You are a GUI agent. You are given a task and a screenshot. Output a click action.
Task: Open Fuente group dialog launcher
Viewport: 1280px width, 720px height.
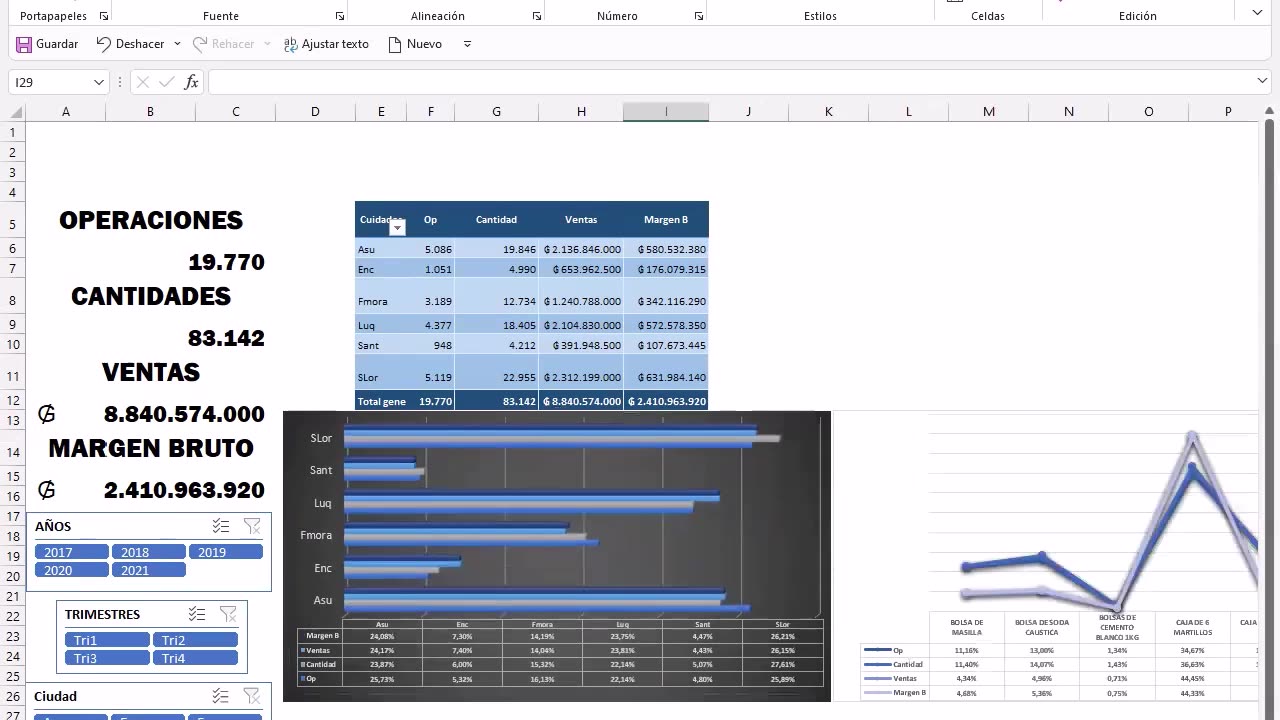coord(340,16)
